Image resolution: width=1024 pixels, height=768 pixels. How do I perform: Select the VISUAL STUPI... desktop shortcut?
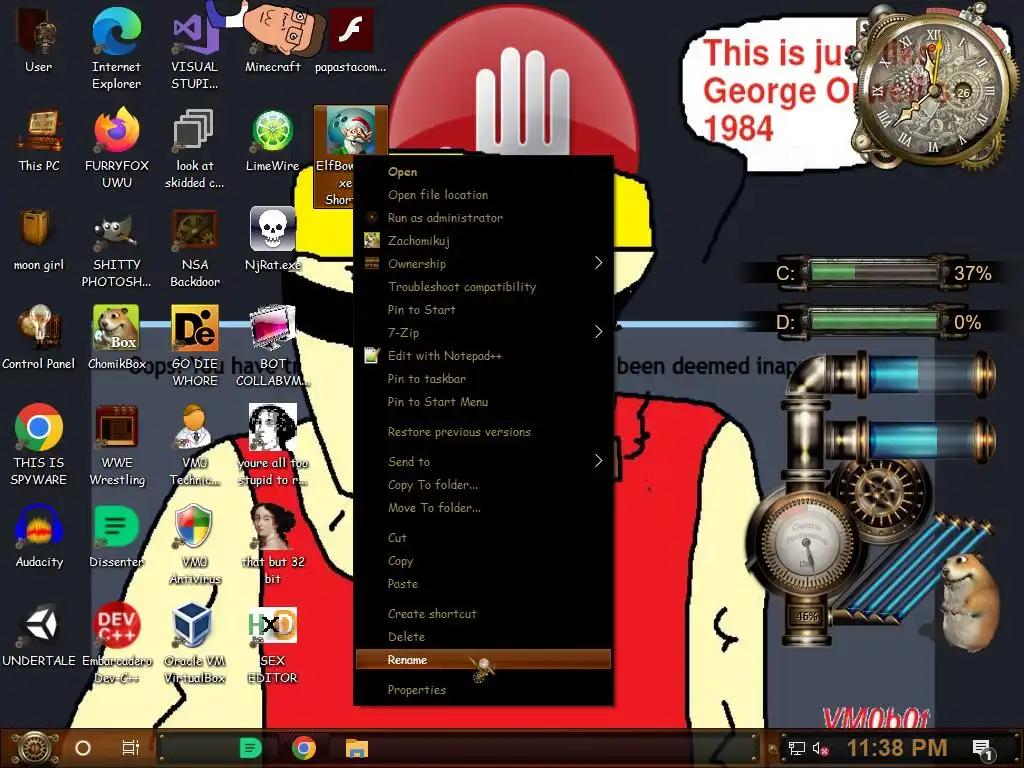(x=194, y=48)
